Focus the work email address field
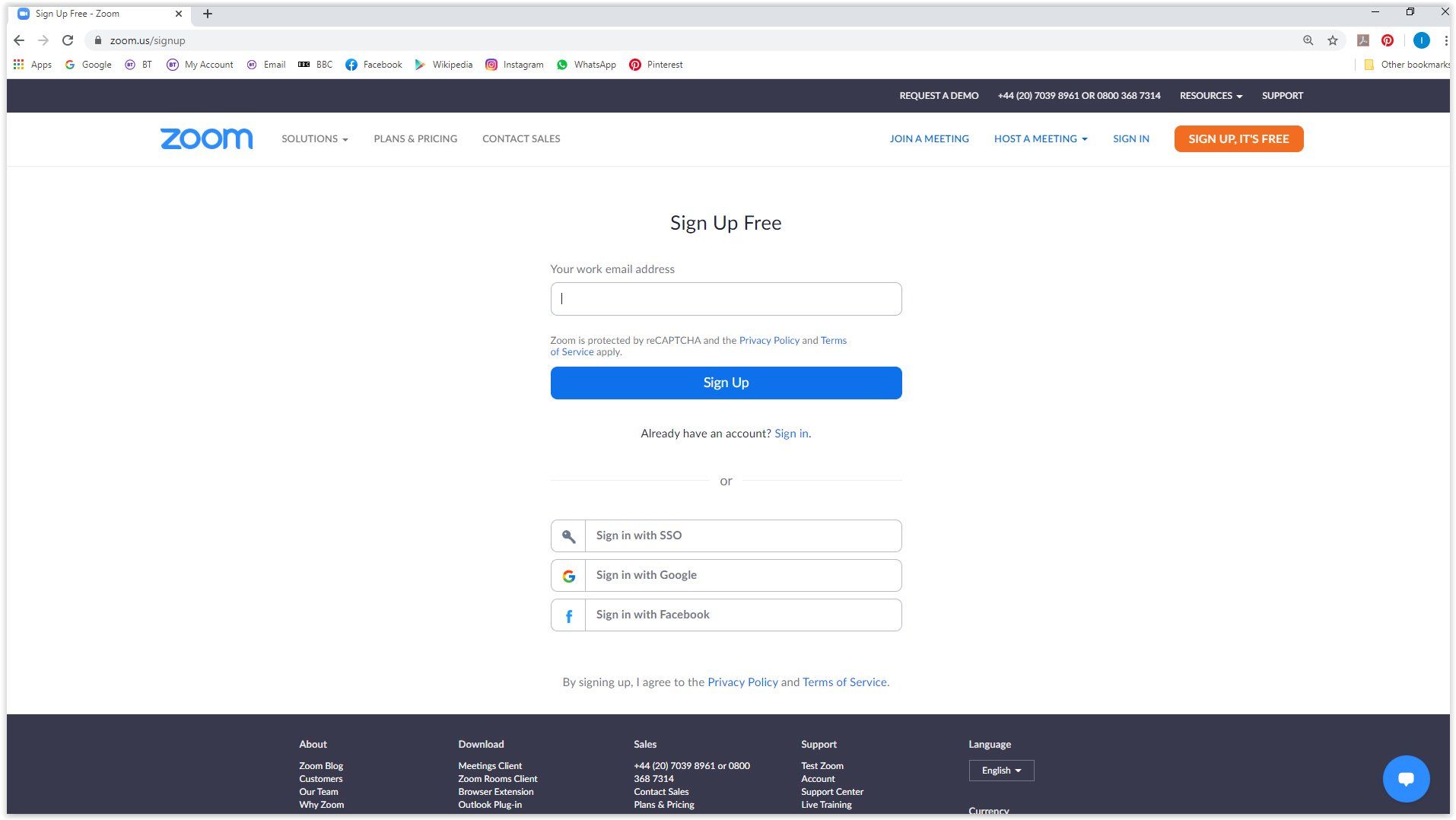 pyautogui.click(x=726, y=299)
